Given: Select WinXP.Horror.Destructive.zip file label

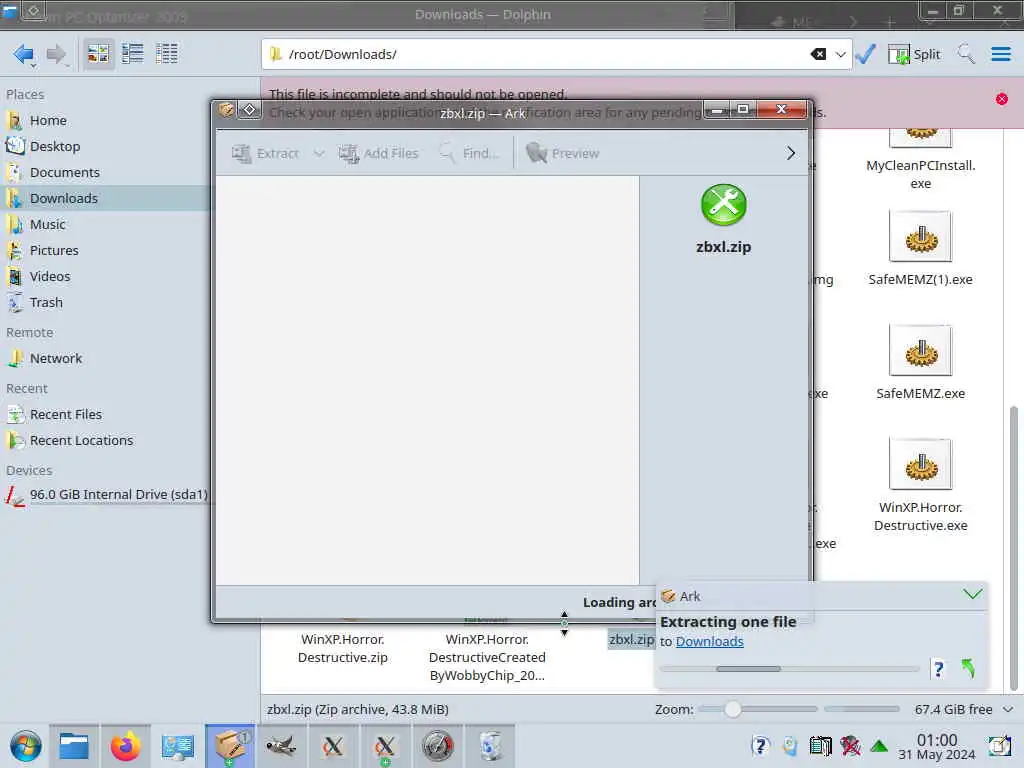Looking at the screenshot, I should [343, 648].
